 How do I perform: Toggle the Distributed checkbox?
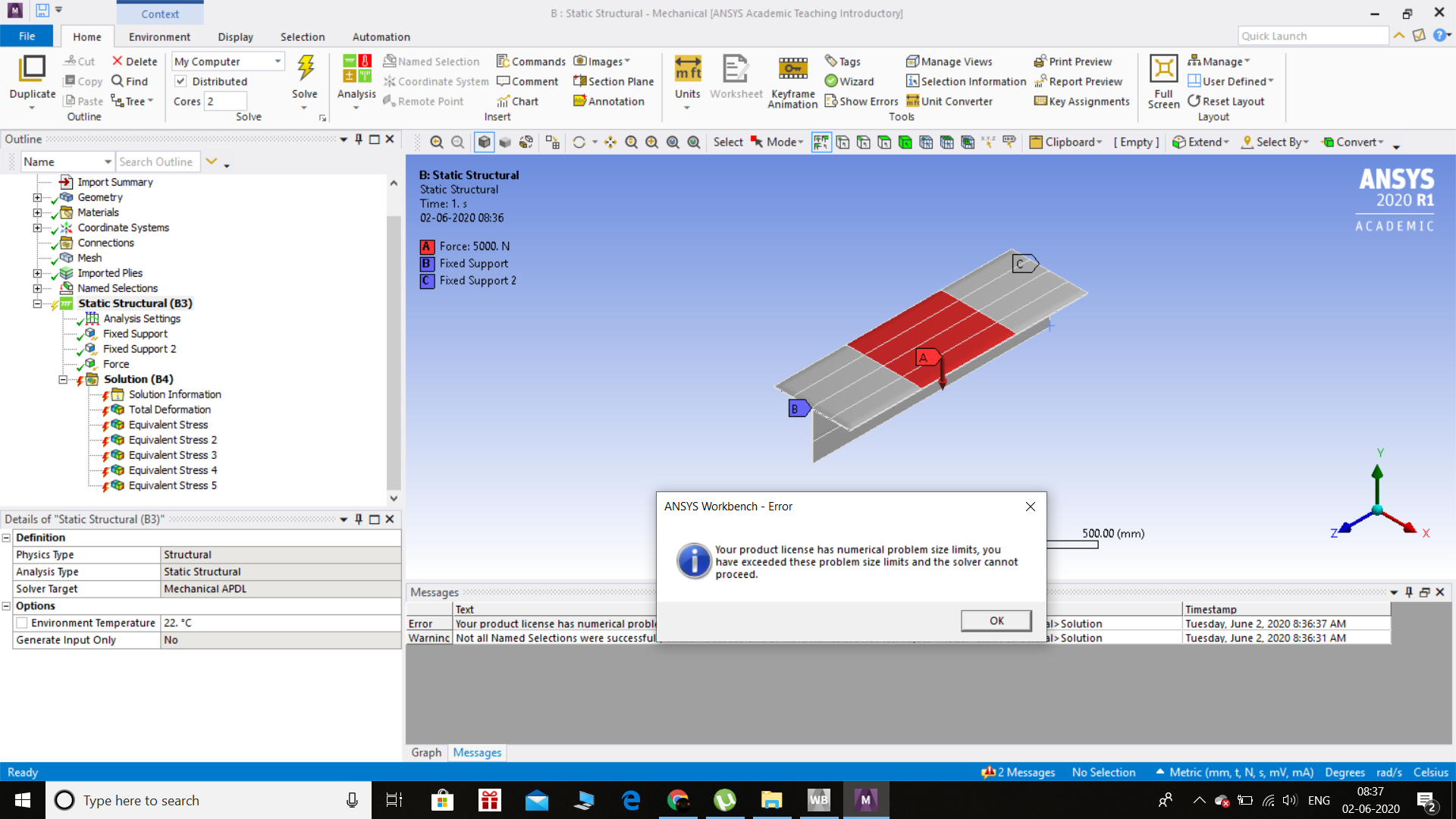point(180,81)
